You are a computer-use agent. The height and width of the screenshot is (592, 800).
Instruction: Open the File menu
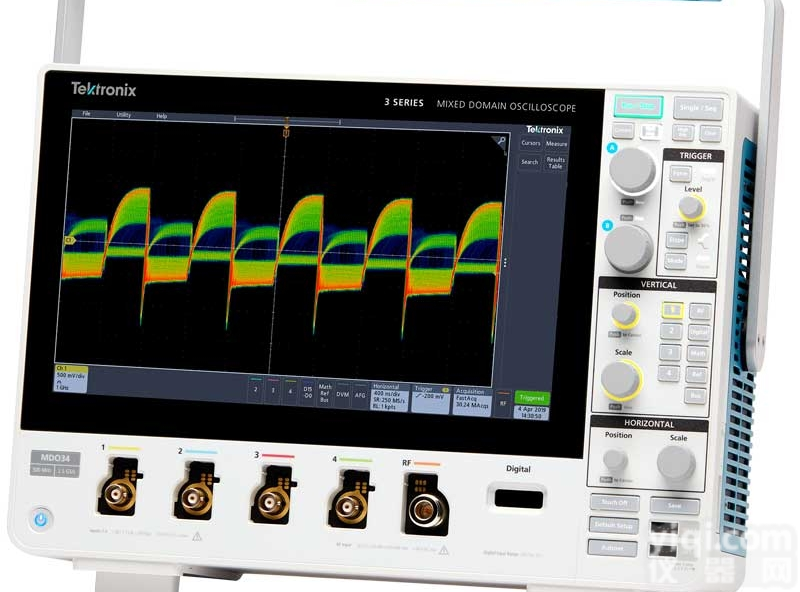86,115
